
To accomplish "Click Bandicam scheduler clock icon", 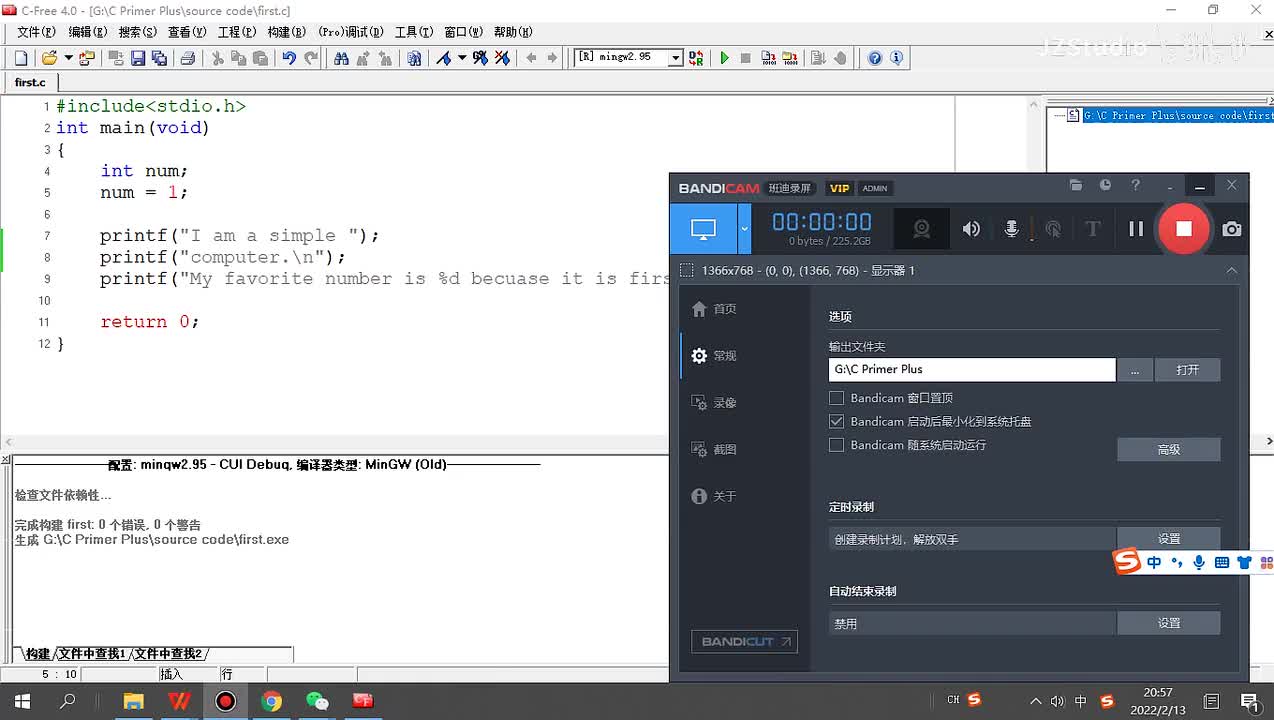I will 1105,185.
